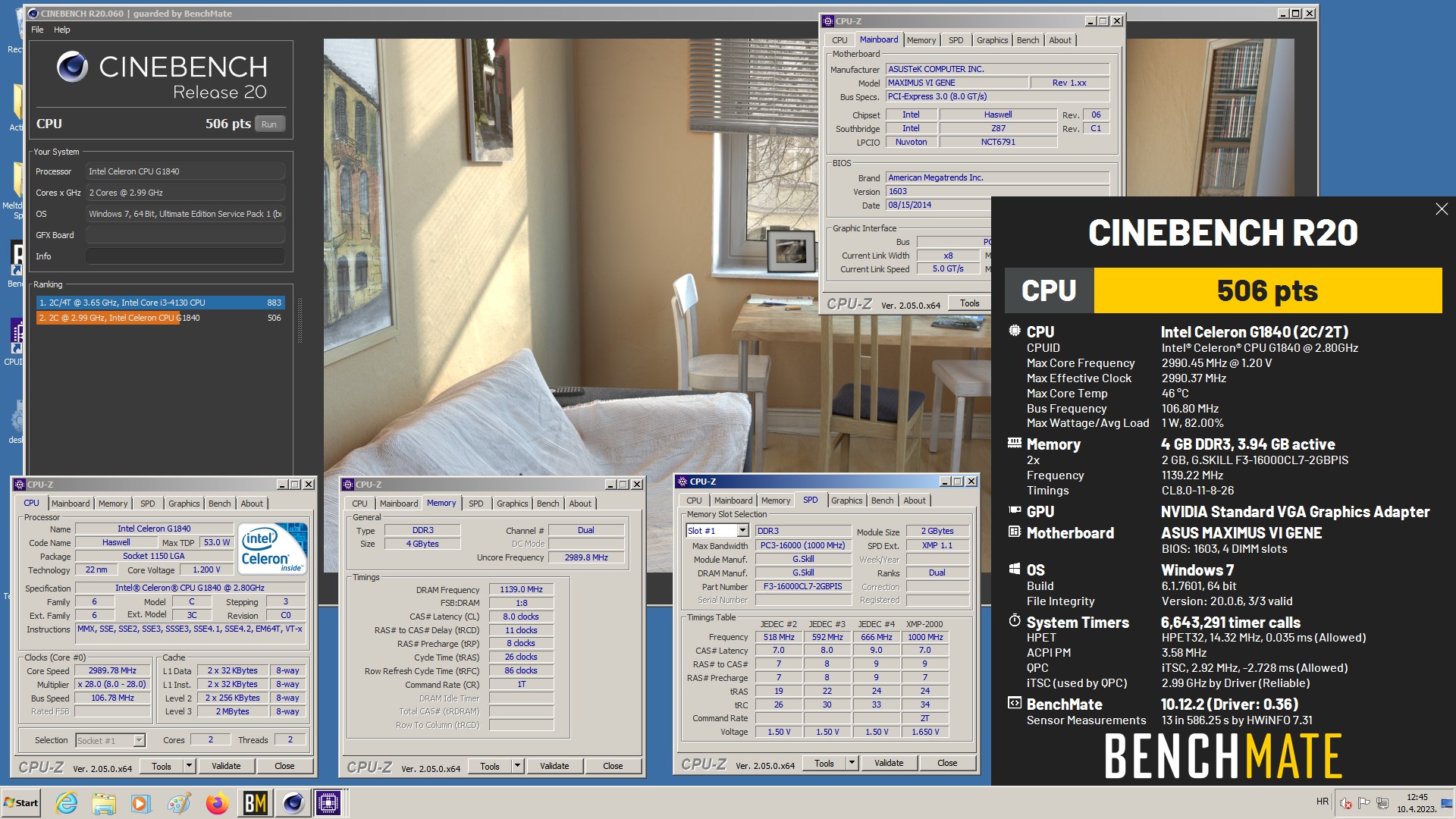Switch to BenchMate taskbar icon
Screen dimensions: 1456x819
[x=255, y=803]
